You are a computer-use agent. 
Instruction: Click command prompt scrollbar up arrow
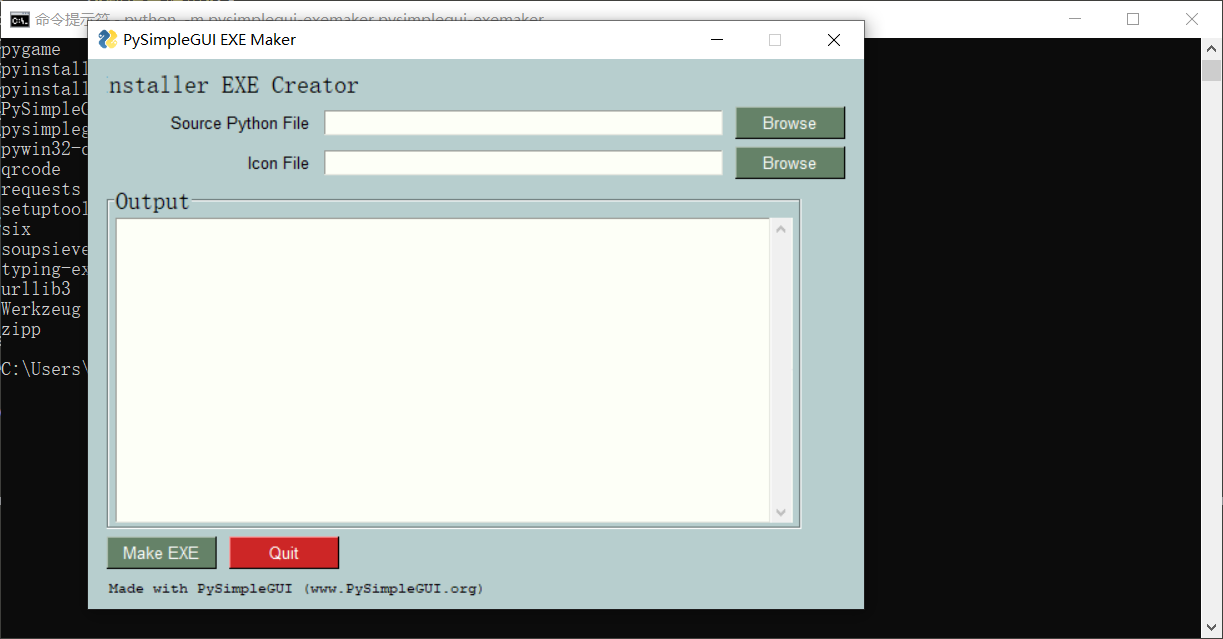(1212, 48)
